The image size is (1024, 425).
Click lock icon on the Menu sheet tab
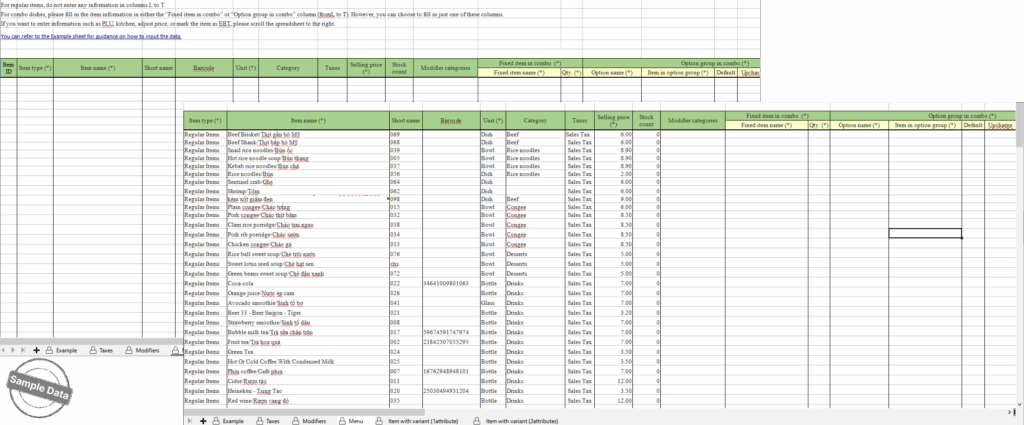click(x=342, y=422)
